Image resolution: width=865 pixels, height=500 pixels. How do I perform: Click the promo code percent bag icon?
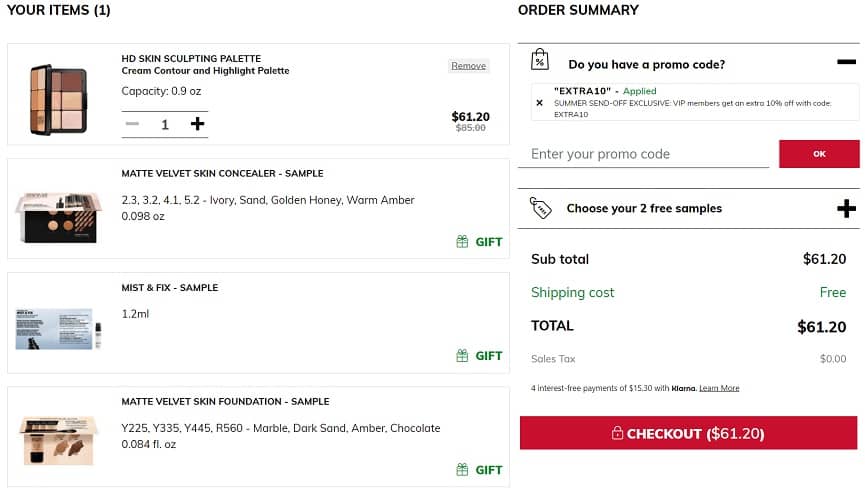[x=540, y=60]
